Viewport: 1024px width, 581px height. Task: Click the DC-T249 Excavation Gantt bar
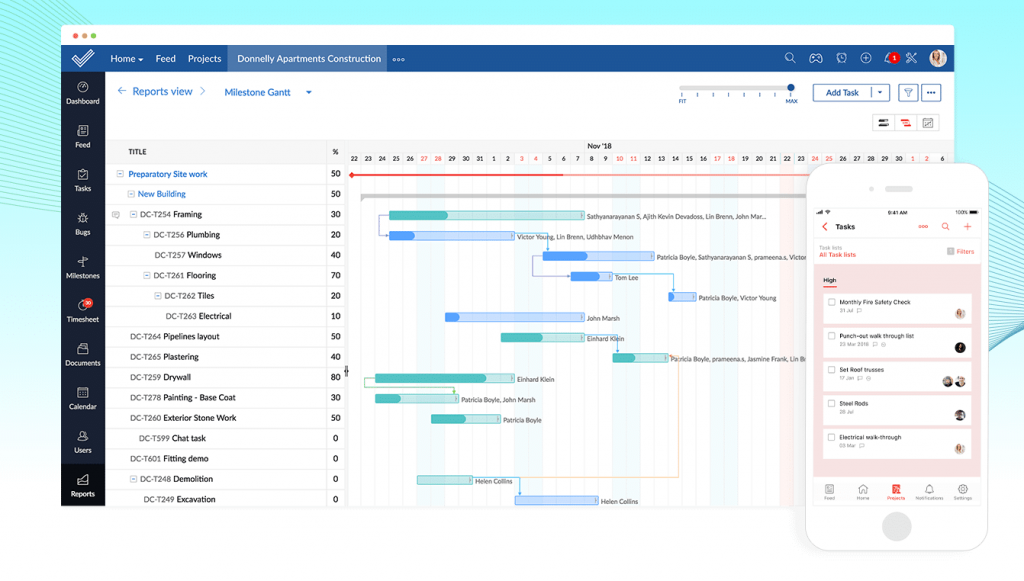[556, 501]
